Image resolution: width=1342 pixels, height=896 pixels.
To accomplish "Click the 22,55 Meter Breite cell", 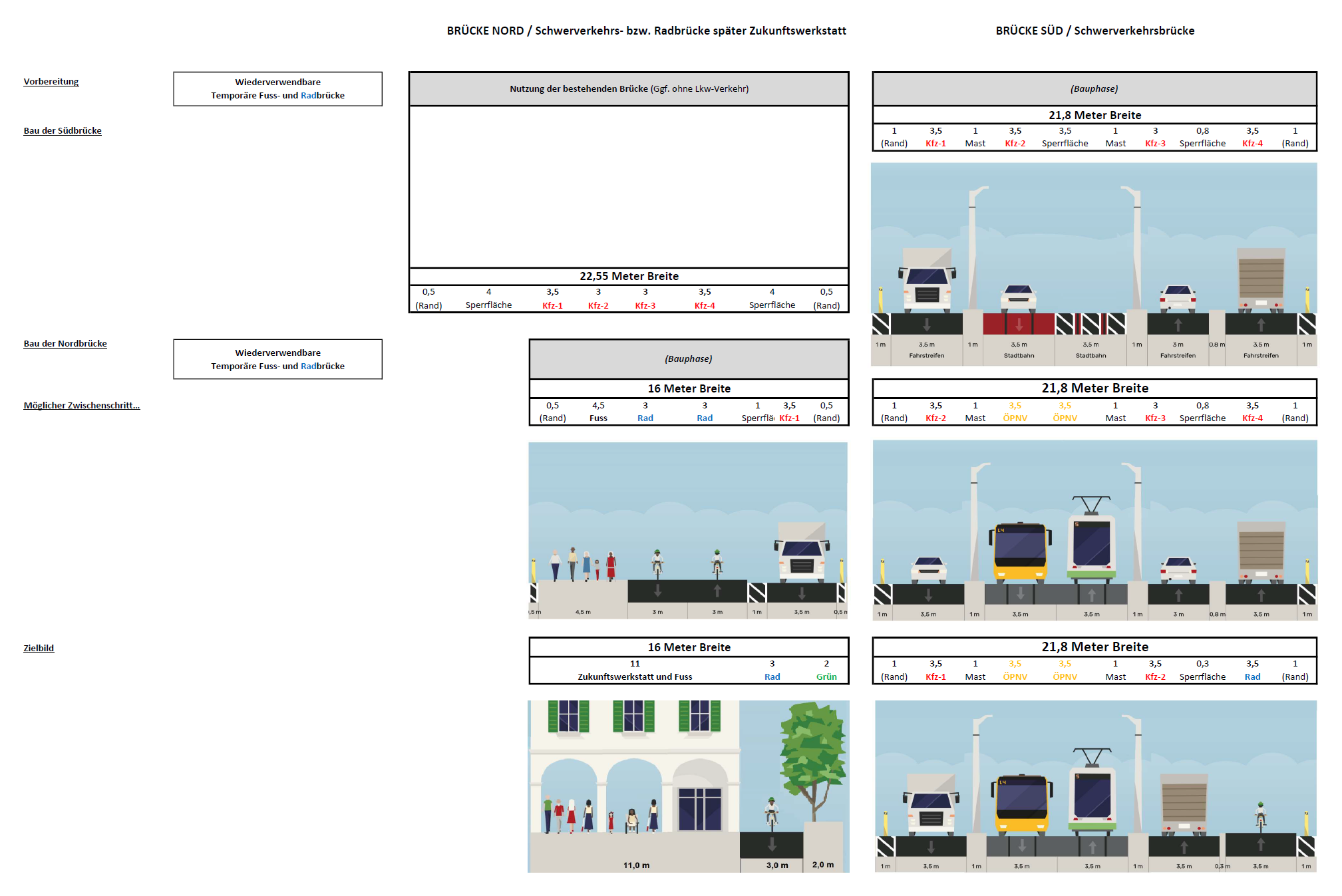I will 629,277.
